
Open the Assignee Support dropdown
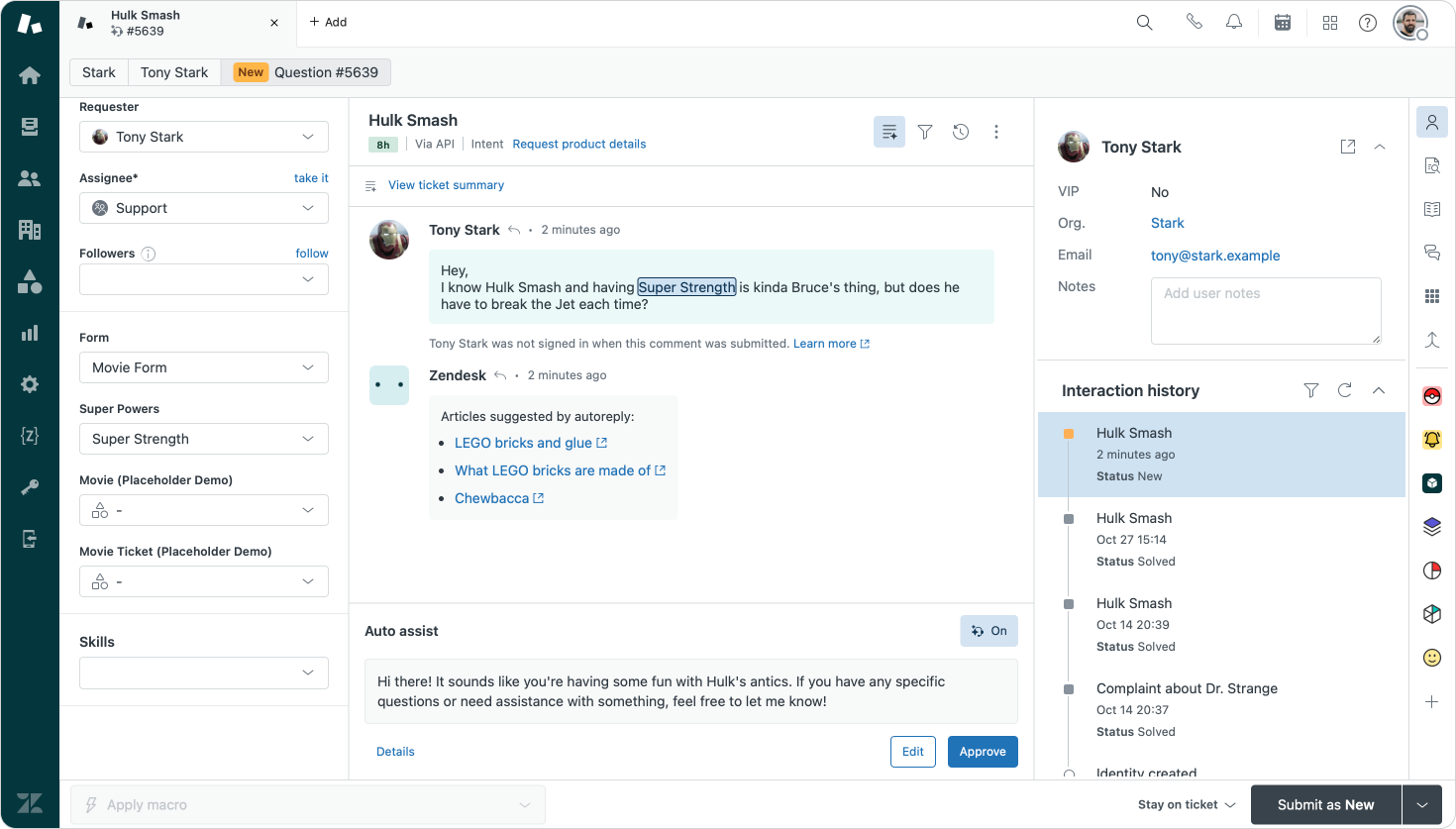(x=204, y=208)
